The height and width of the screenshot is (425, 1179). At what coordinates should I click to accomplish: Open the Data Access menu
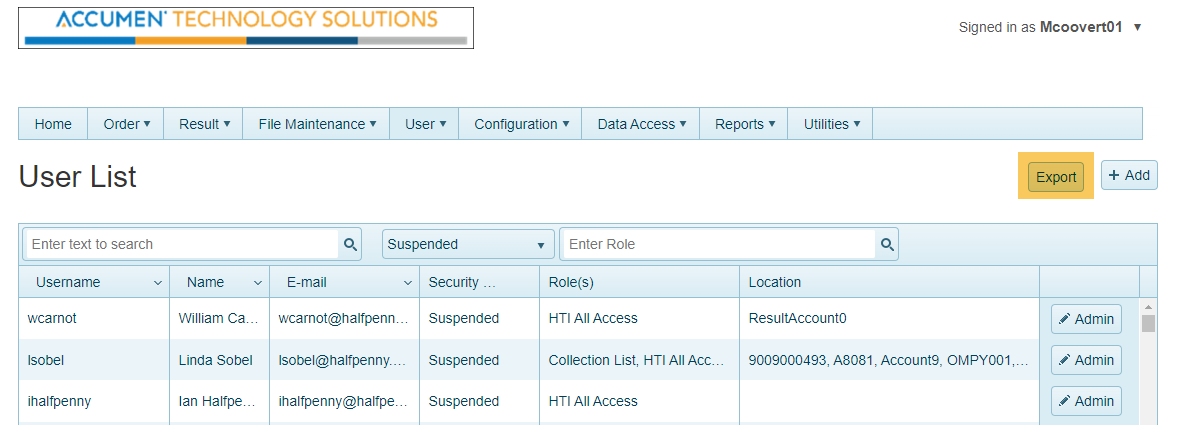pos(641,124)
